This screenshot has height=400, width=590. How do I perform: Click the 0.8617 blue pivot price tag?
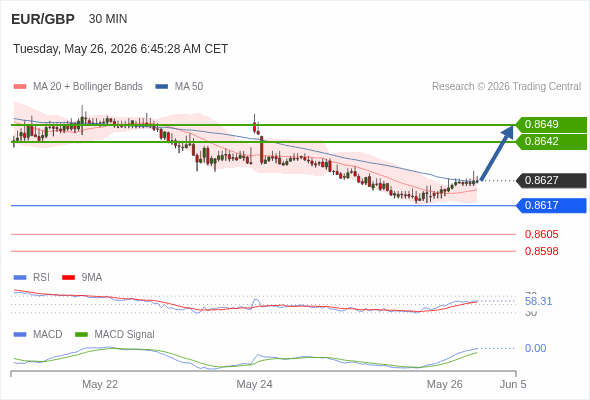pyautogui.click(x=551, y=205)
